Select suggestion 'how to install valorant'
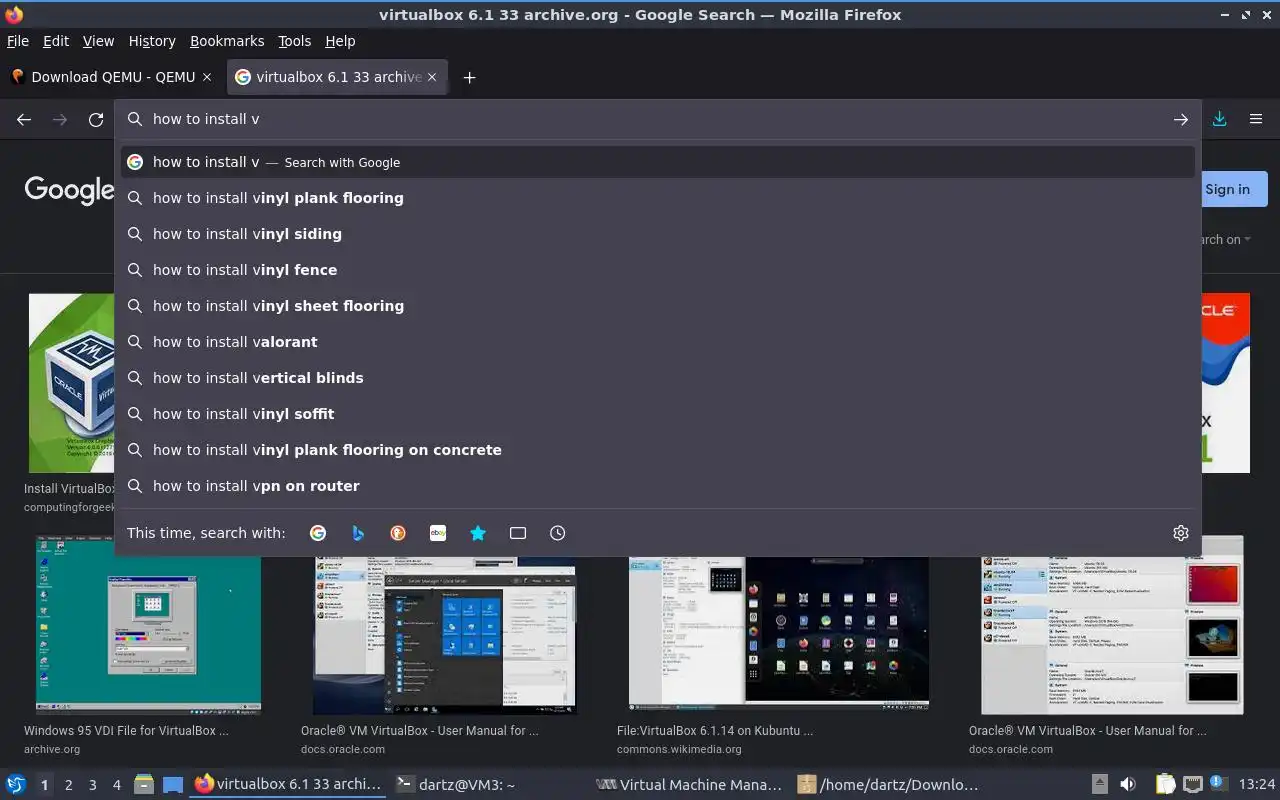Image resolution: width=1280 pixels, height=800 pixels. [x=658, y=342]
